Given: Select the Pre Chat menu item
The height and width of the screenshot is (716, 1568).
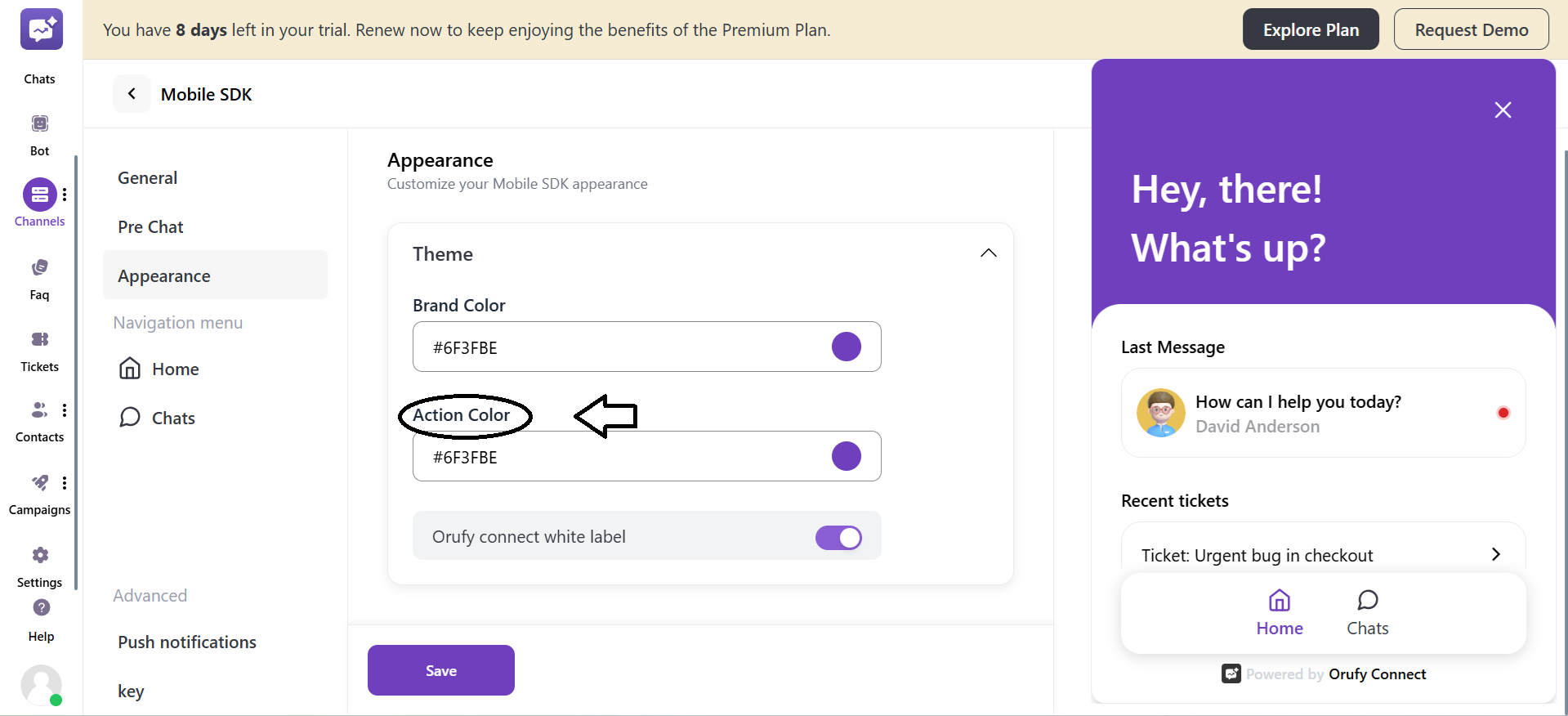Looking at the screenshot, I should click(150, 227).
